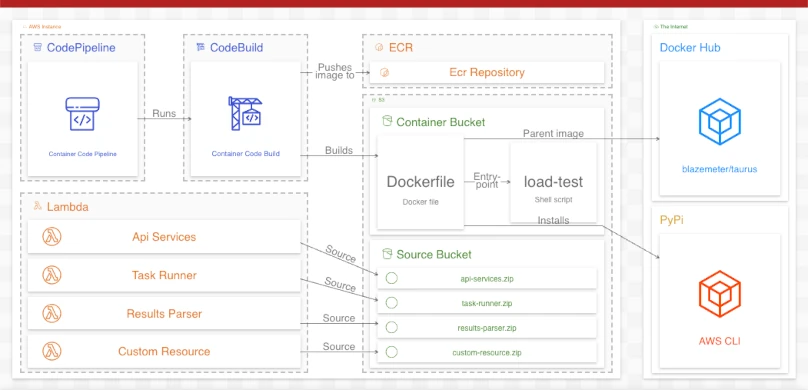The image size is (808, 390).
Task: Open the Dockerfile box
Action: pyautogui.click(x=420, y=182)
